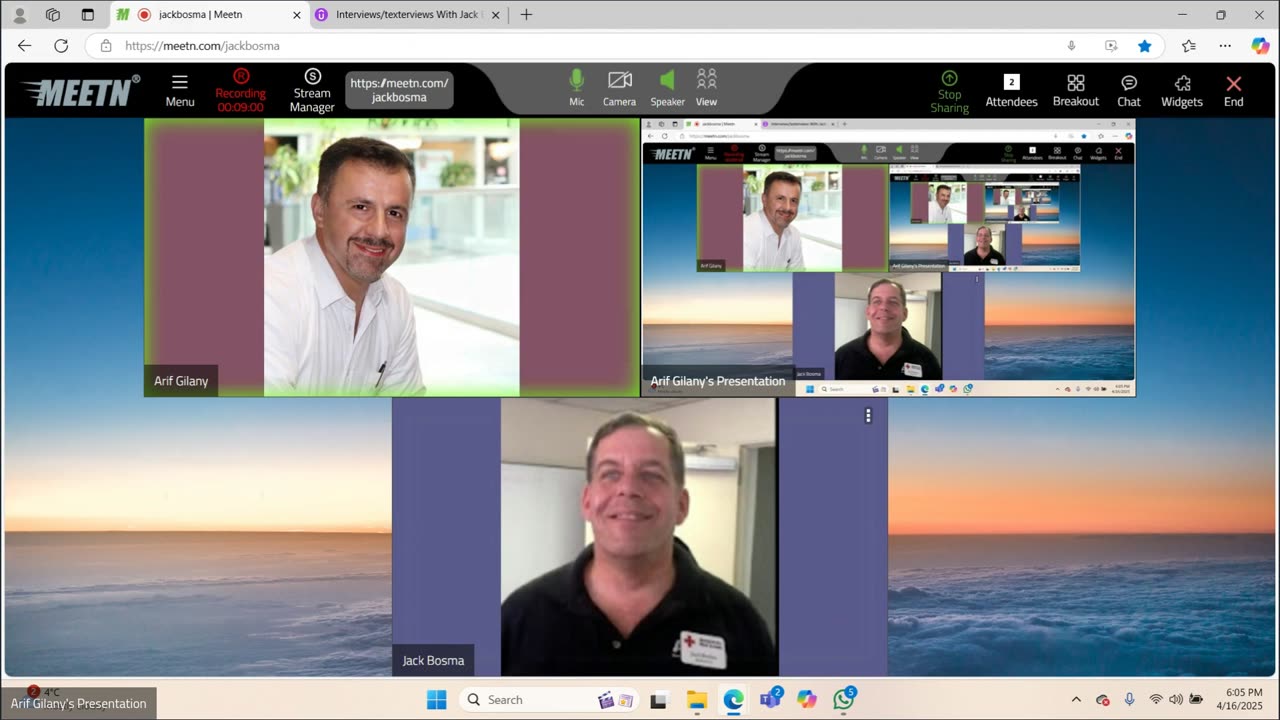
Task: Toggle the Camera on
Action: 619,88
